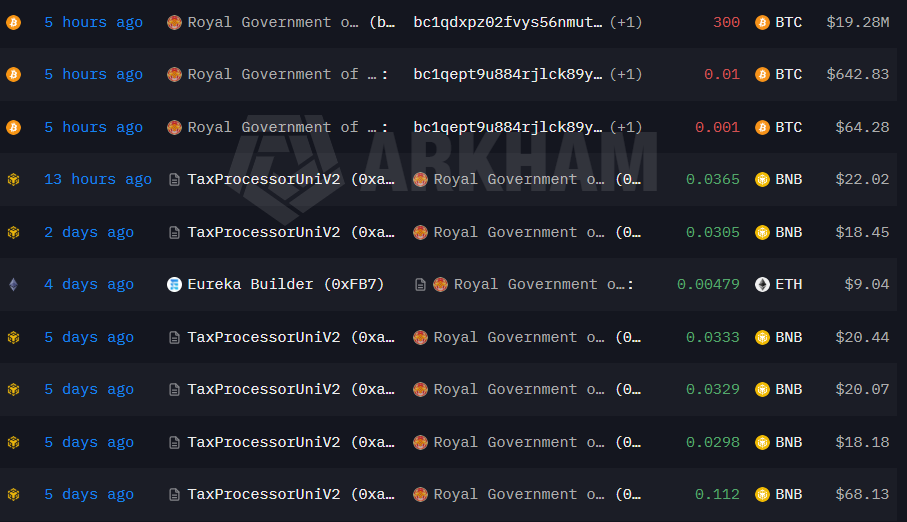Click the Royal Government crest in the 0.0365 BNB row
This screenshot has width=907, height=522.
coord(421,179)
